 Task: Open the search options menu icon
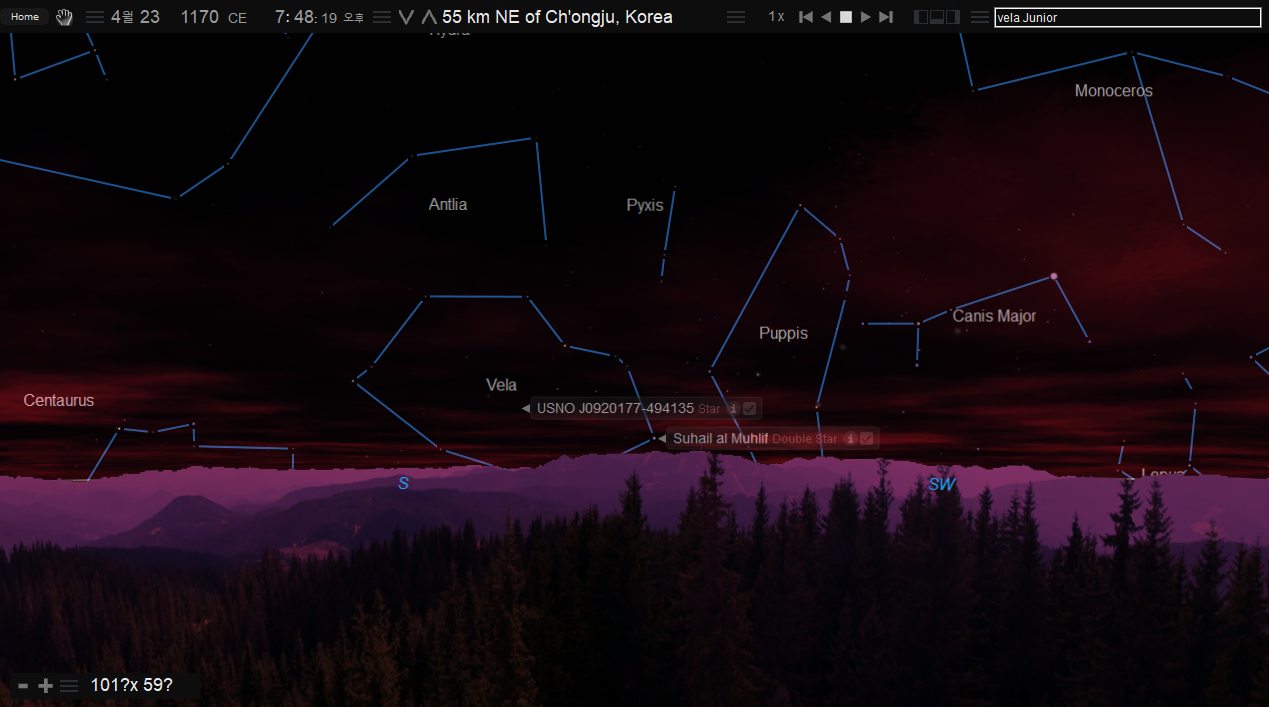[980, 17]
